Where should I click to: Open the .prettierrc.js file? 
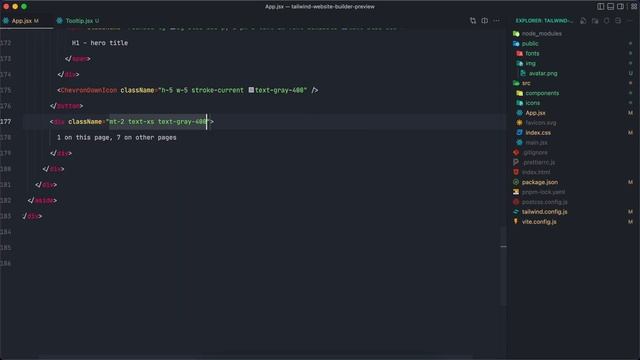539,162
